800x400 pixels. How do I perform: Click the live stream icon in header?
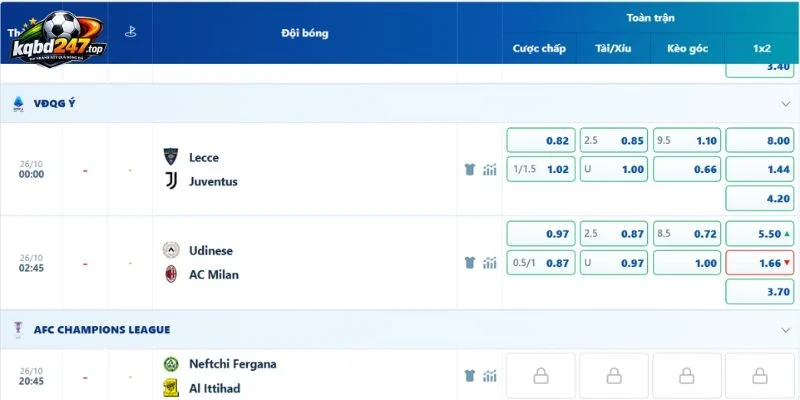tap(131, 32)
